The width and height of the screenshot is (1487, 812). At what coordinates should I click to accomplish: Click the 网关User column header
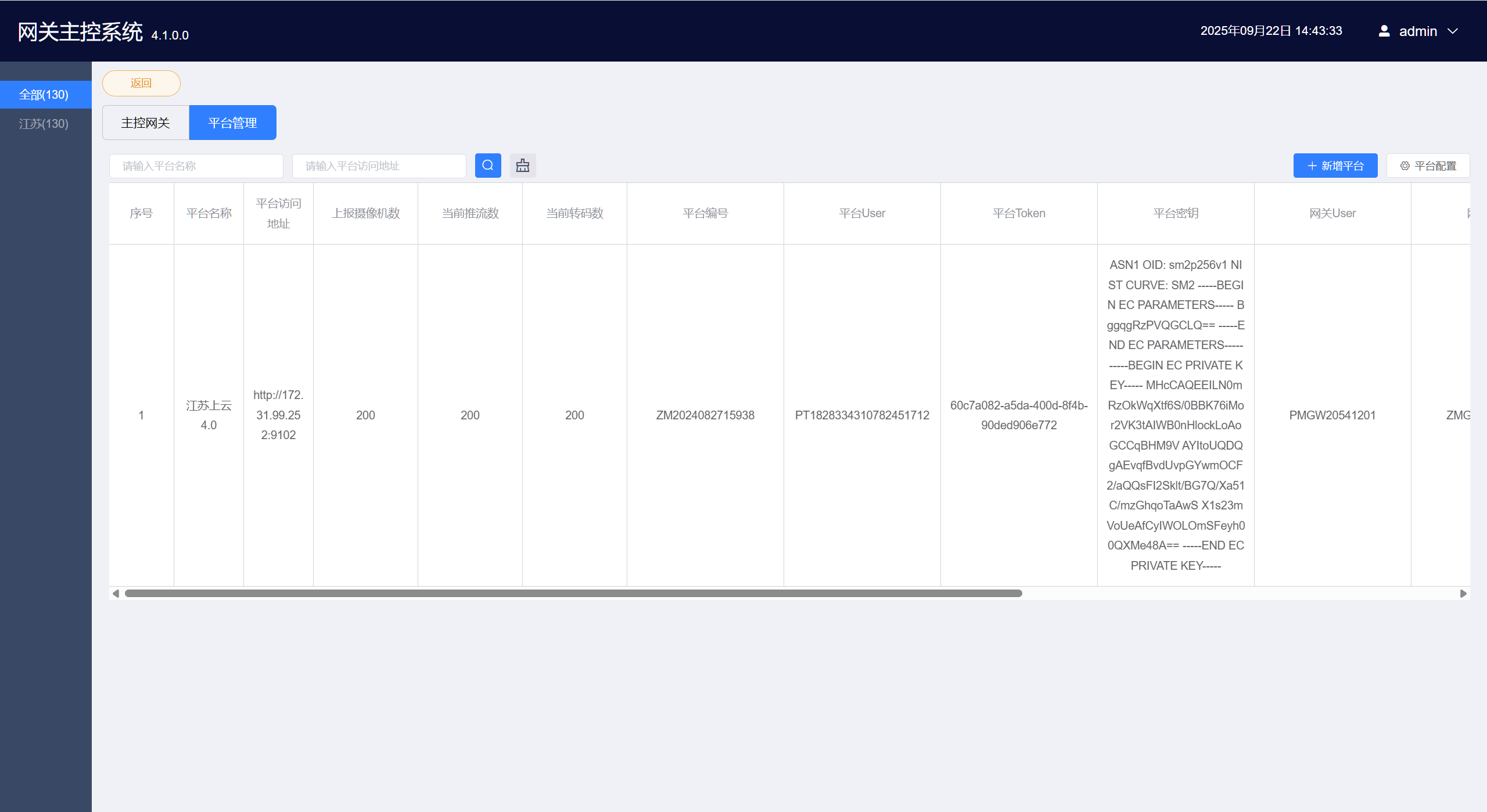coord(1333,213)
